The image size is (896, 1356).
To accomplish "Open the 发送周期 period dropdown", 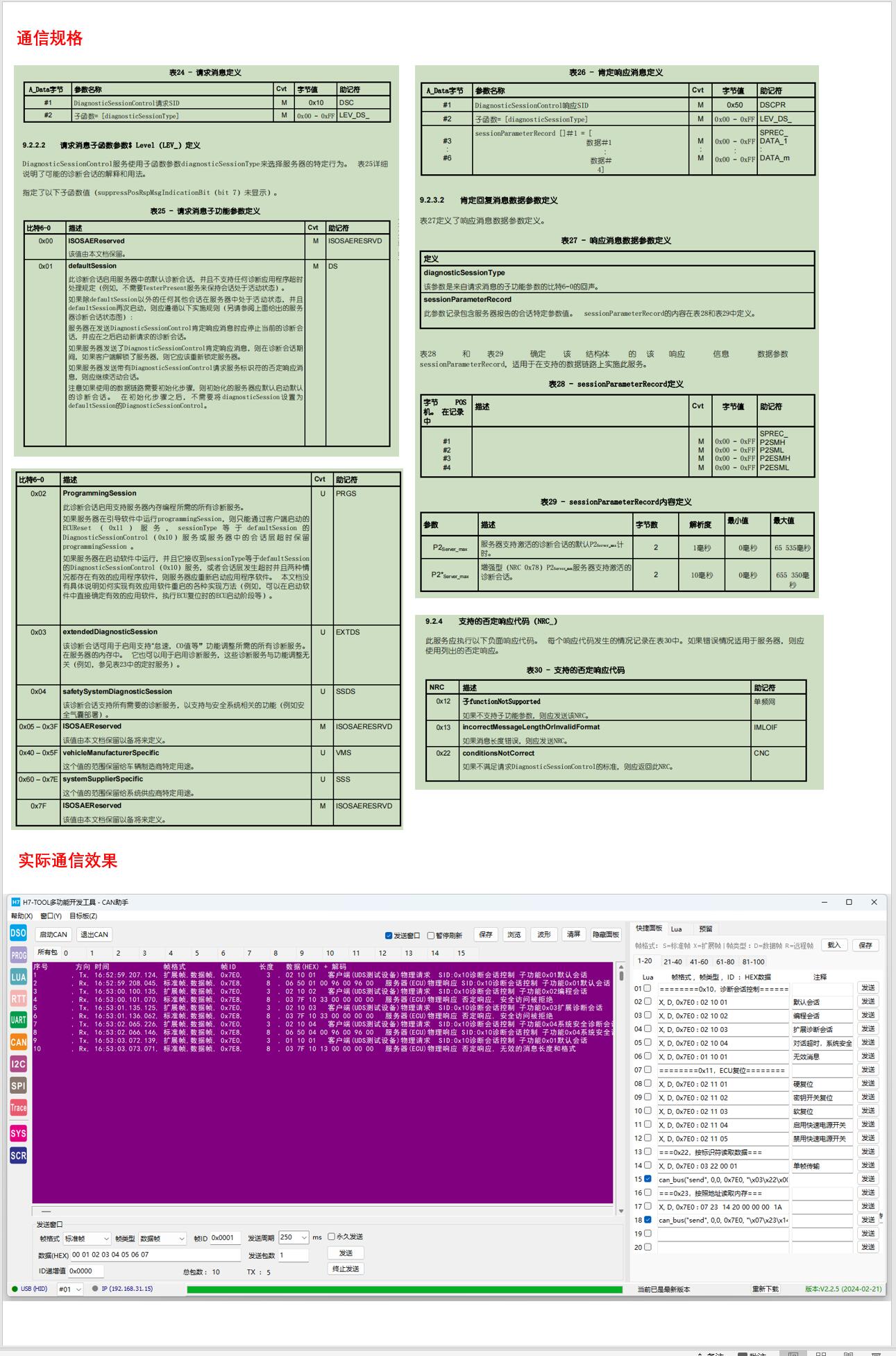I will (294, 1237).
